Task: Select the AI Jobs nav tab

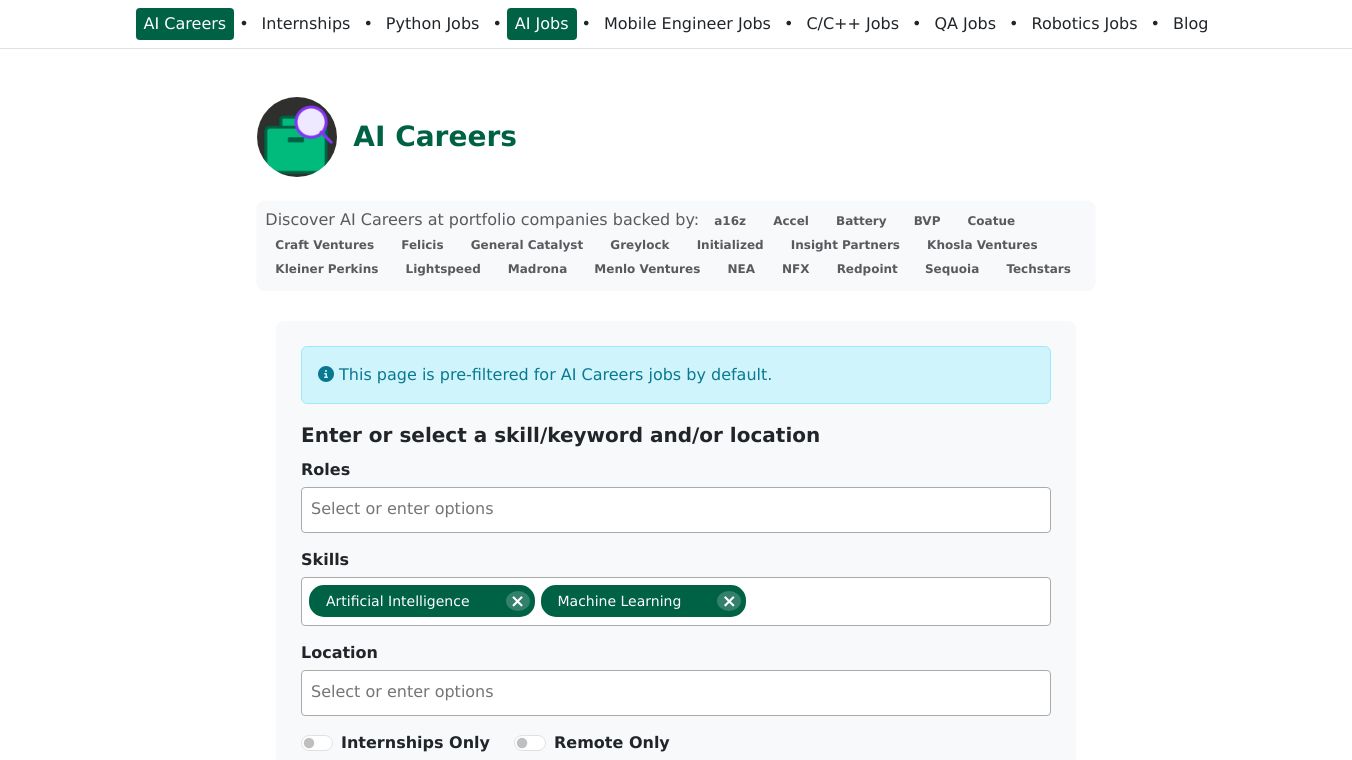Action: [x=542, y=24]
